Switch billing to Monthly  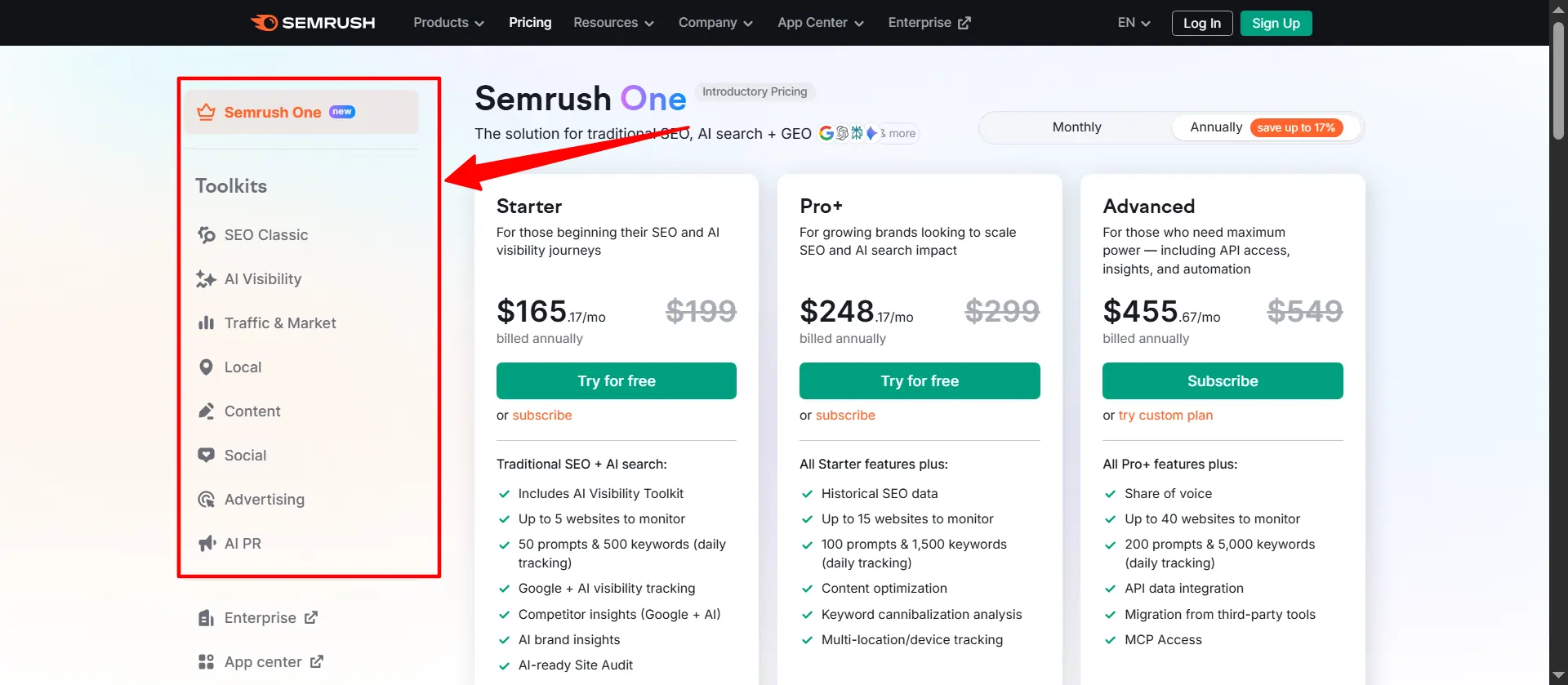pyautogui.click(x=1076, y=127)
